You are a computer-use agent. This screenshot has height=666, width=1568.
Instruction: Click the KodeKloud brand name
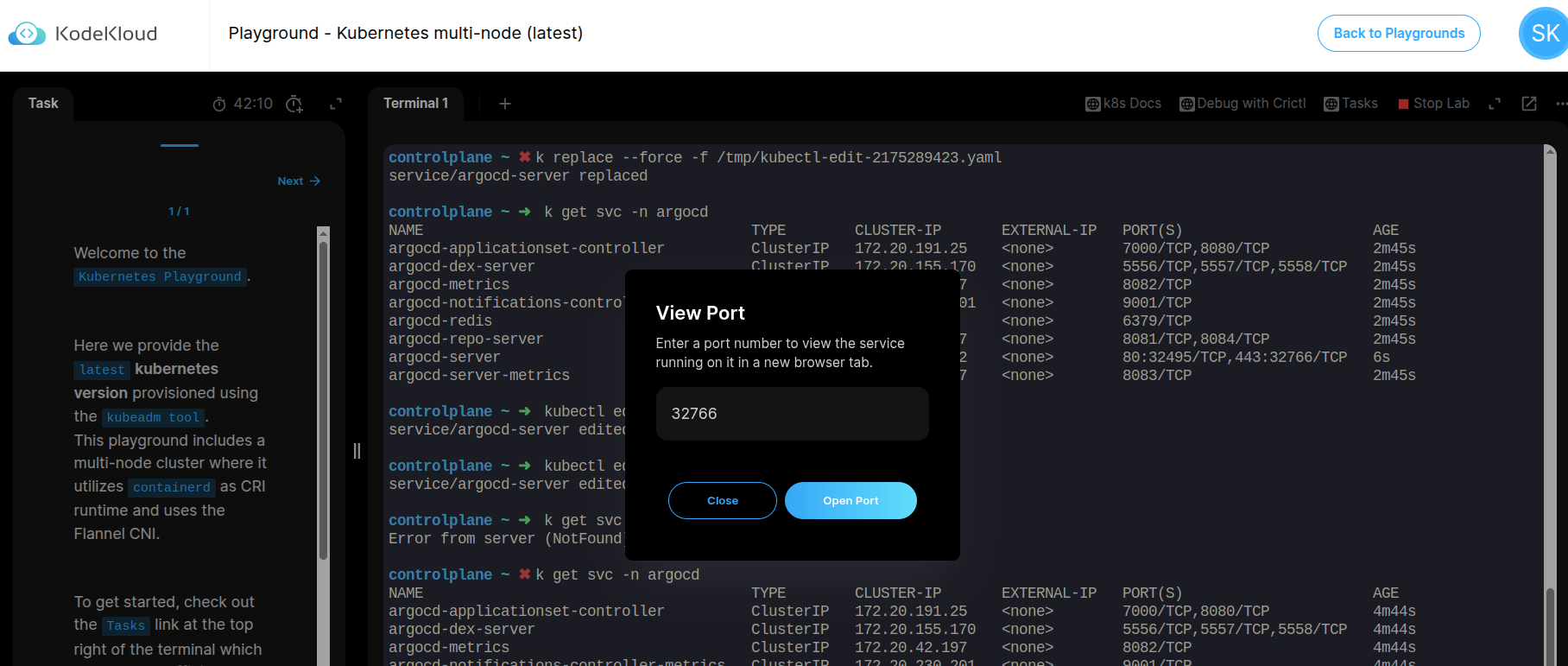[x=106, y=34]
